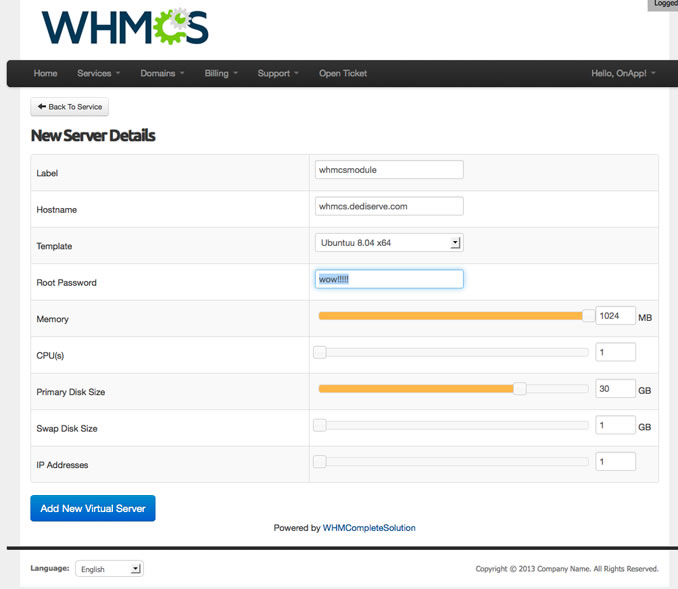Open the Template dropdown showing Ubuntu
678x589 pixels.
(x=389, y=243)
